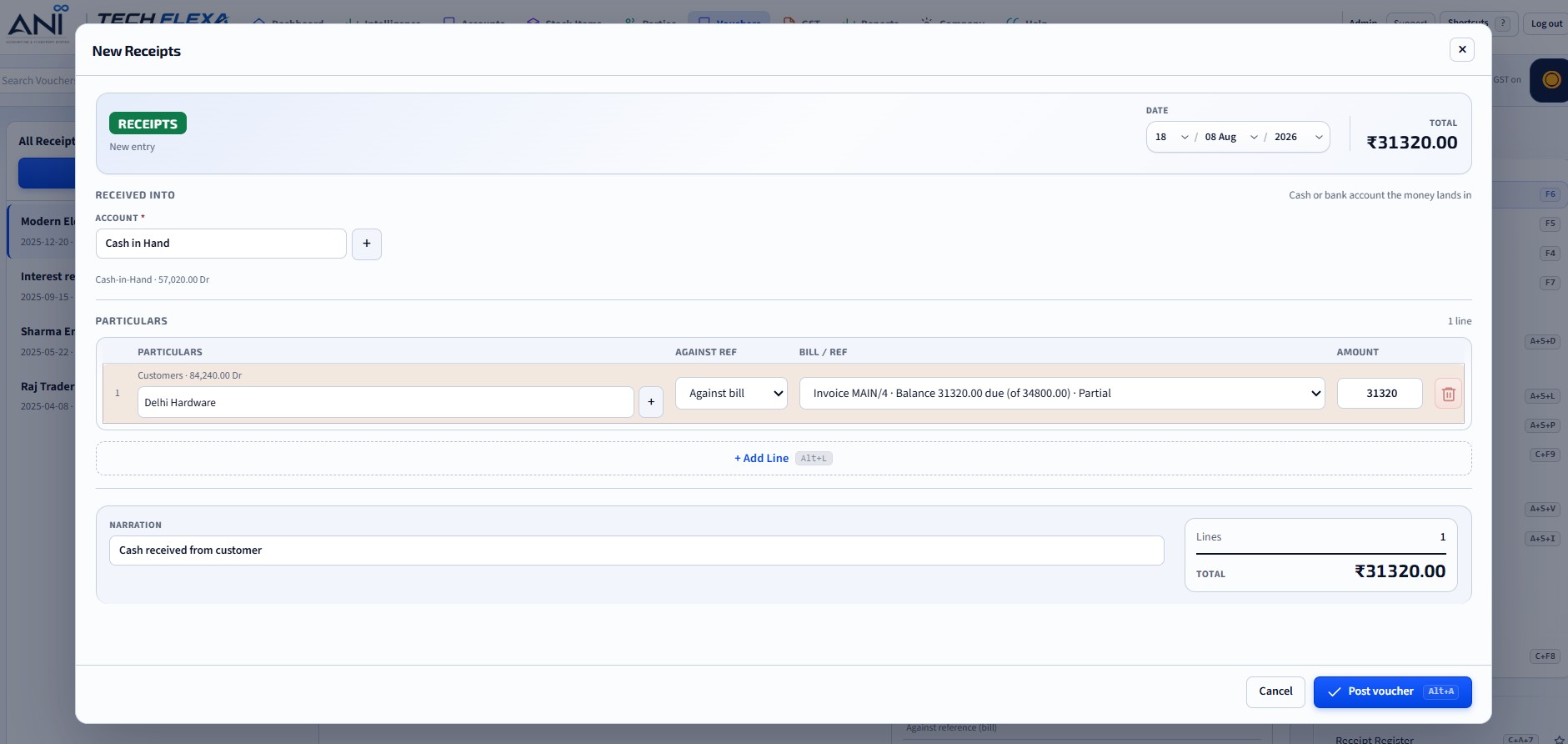Click the Shortcuts help question mark icon
1568x744 pixels.
coord(1503,23)
